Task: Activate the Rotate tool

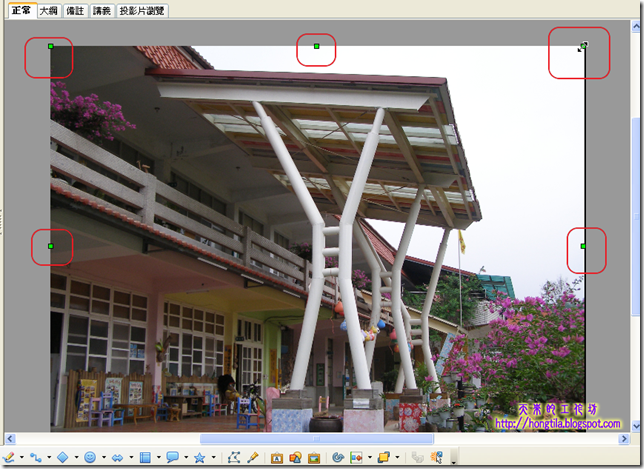Action: [338, 457]
